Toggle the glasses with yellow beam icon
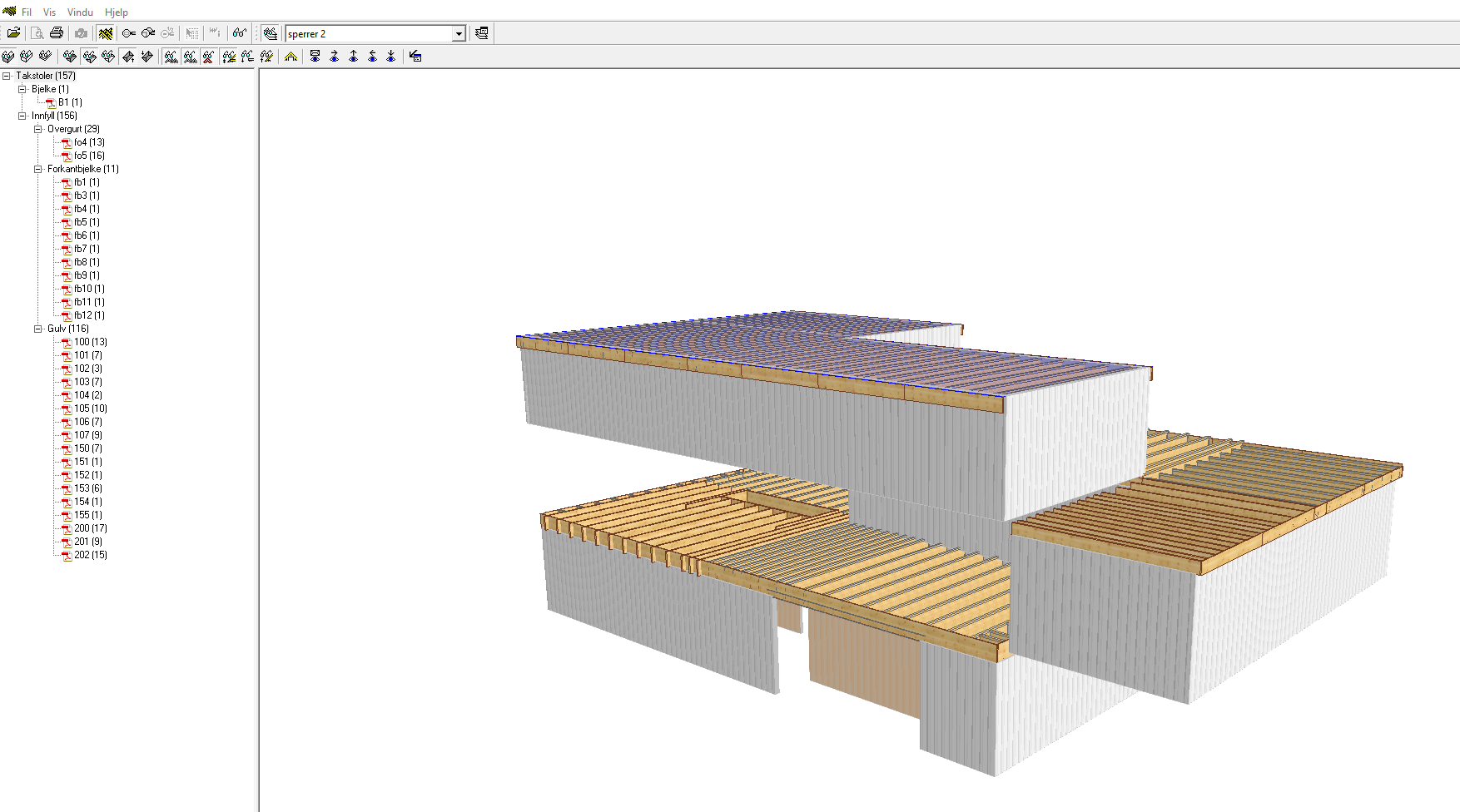The width and height of the screenshot is (1460, 812). pyautogui.click(x=228, y=56)
